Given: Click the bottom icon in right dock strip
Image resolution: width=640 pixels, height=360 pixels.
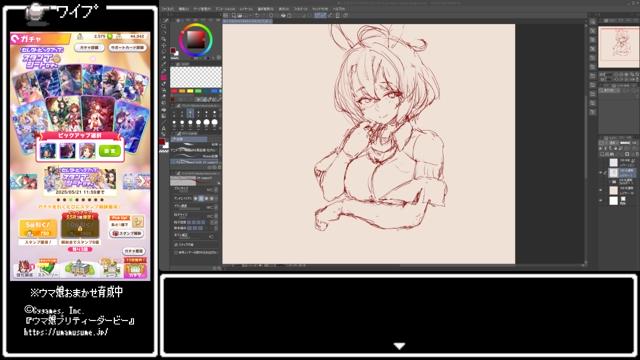Looking at the screenshot, I should point(593,111).
